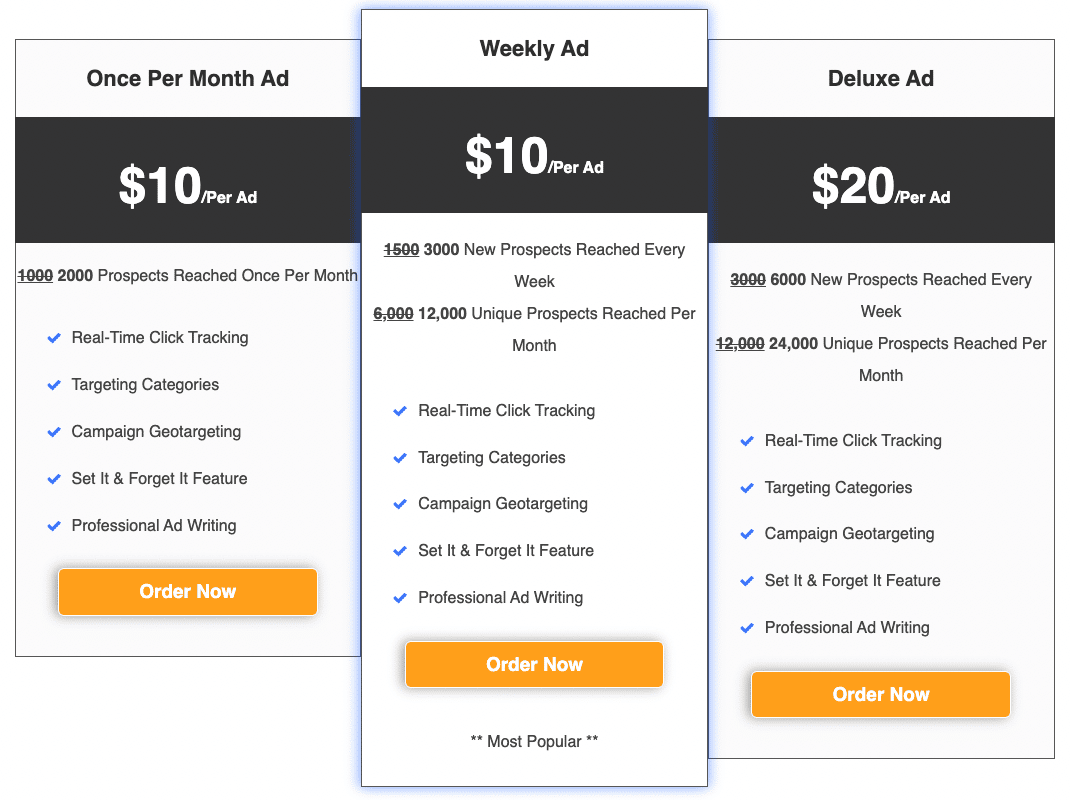Click checkmark beside Real-Time Click Tracking in Once Per Month

[54, 338]
